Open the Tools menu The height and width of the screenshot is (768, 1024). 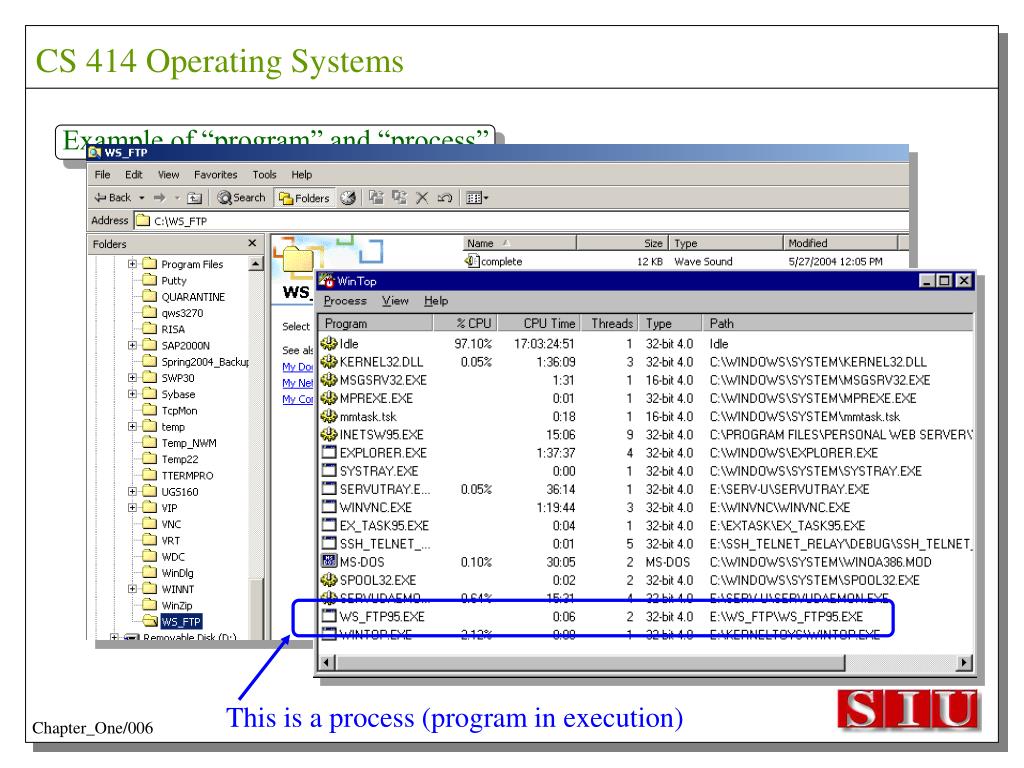point(264,175)
